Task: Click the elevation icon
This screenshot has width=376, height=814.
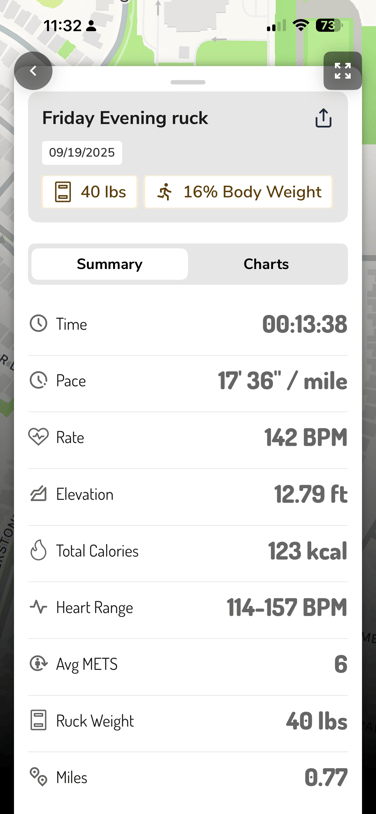Action: (38, 494)
